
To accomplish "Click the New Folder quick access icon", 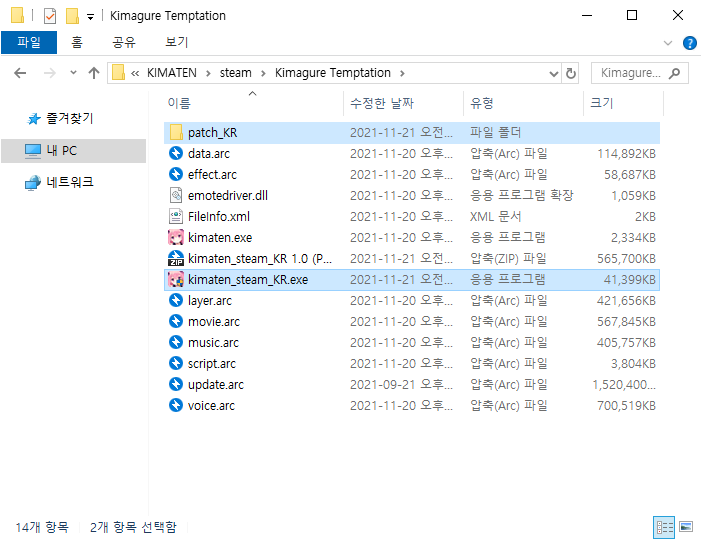I will coord(72,16).
